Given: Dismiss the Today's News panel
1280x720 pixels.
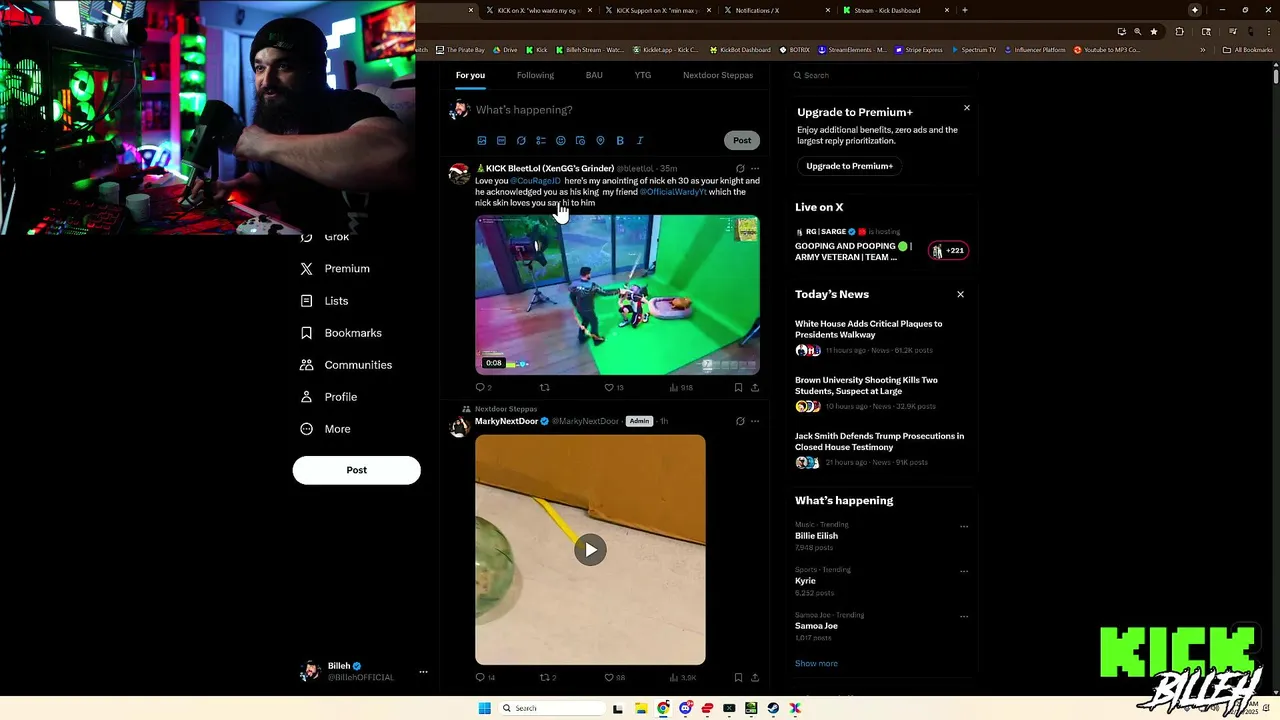Looking at the screenshot, I should (x=961, y=294).
